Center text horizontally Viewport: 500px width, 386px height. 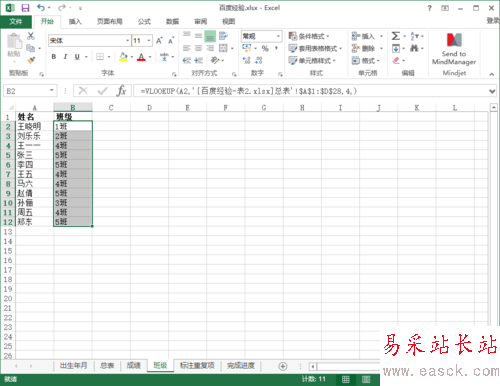[198, 48]
